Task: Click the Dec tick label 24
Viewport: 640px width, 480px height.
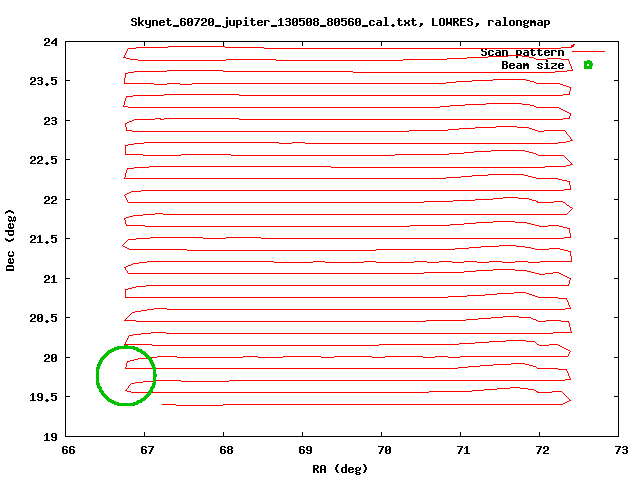Action: tap(51, 42)
